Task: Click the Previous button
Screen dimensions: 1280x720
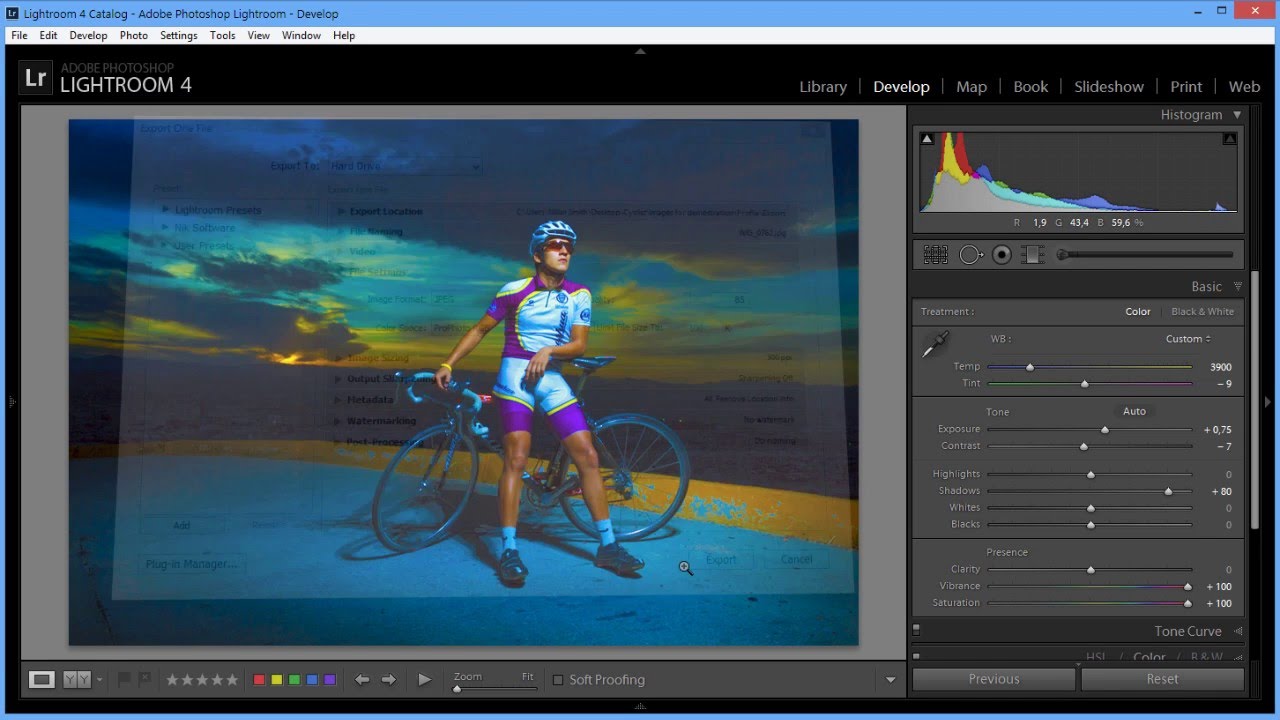Action: (x=994, y=679)
